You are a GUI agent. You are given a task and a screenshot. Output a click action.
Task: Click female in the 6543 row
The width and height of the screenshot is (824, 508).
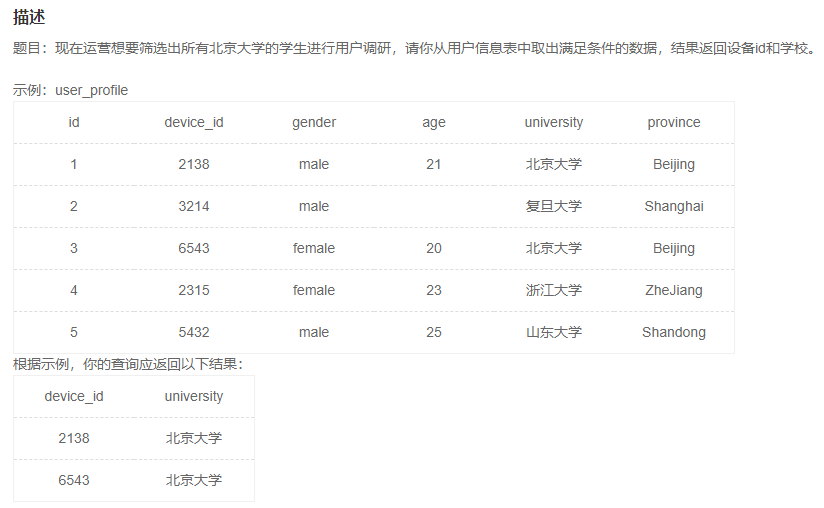[x=314, y=248]
